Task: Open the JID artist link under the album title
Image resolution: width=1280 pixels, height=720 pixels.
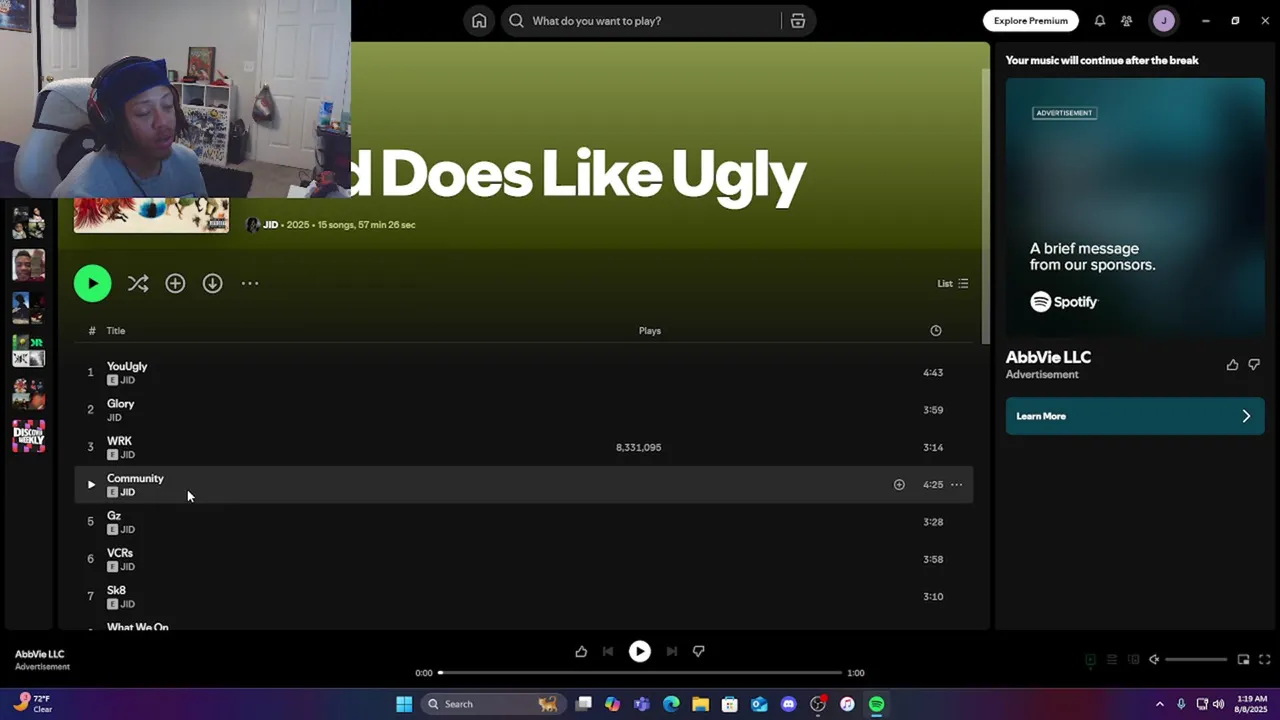Action: [270, 225]
